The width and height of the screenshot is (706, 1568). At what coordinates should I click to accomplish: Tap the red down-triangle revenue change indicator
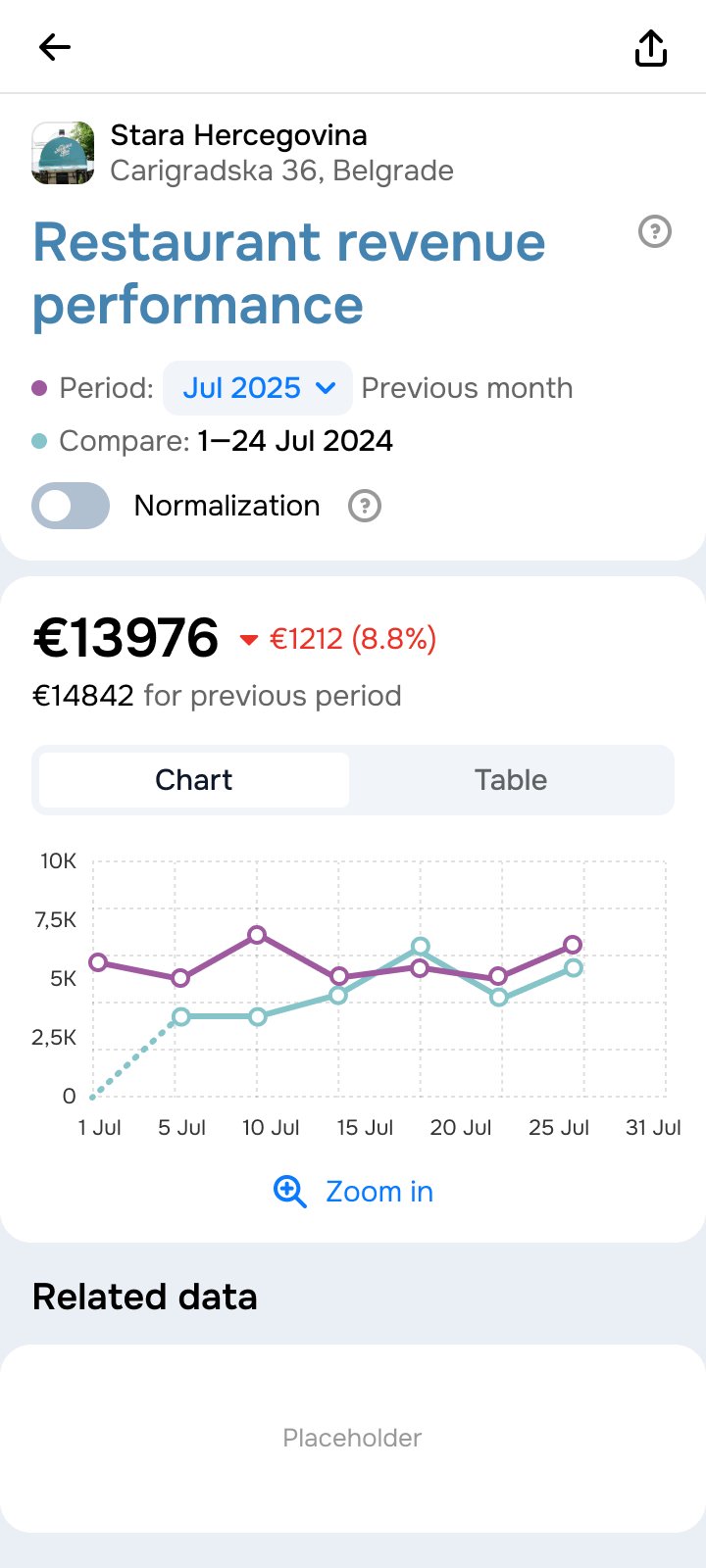pyautogui.click(x=249, y=640)
